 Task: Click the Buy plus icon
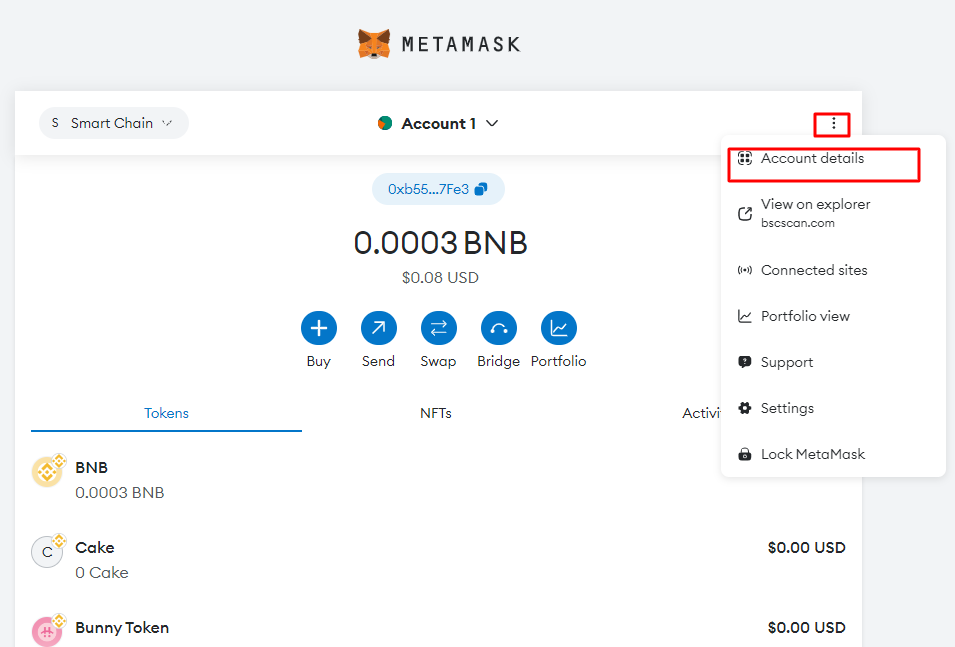(x=319, y=328)
